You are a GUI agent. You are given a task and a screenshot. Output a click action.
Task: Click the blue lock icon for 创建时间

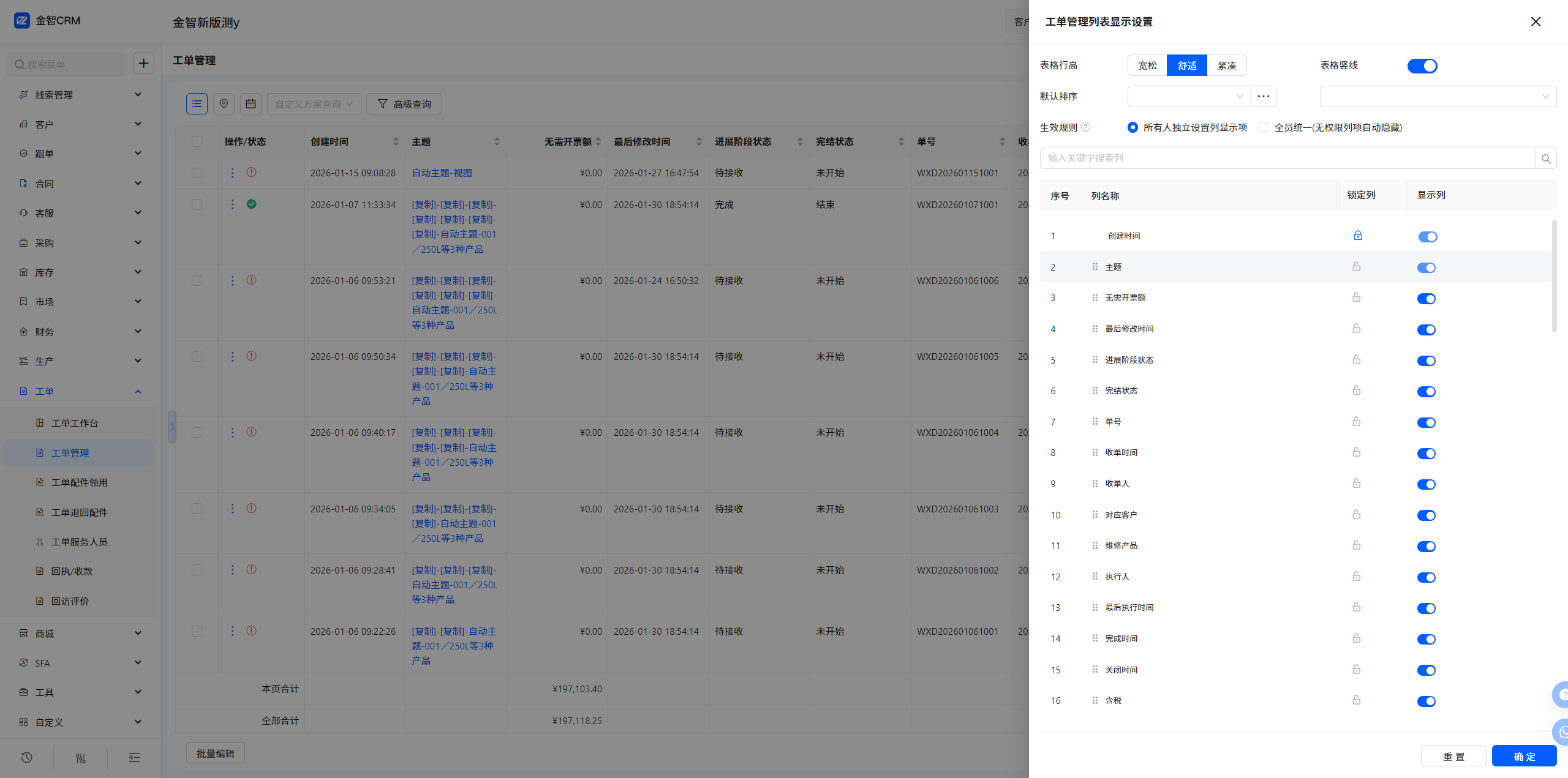pyautogui.click(x=1357, y=236)
